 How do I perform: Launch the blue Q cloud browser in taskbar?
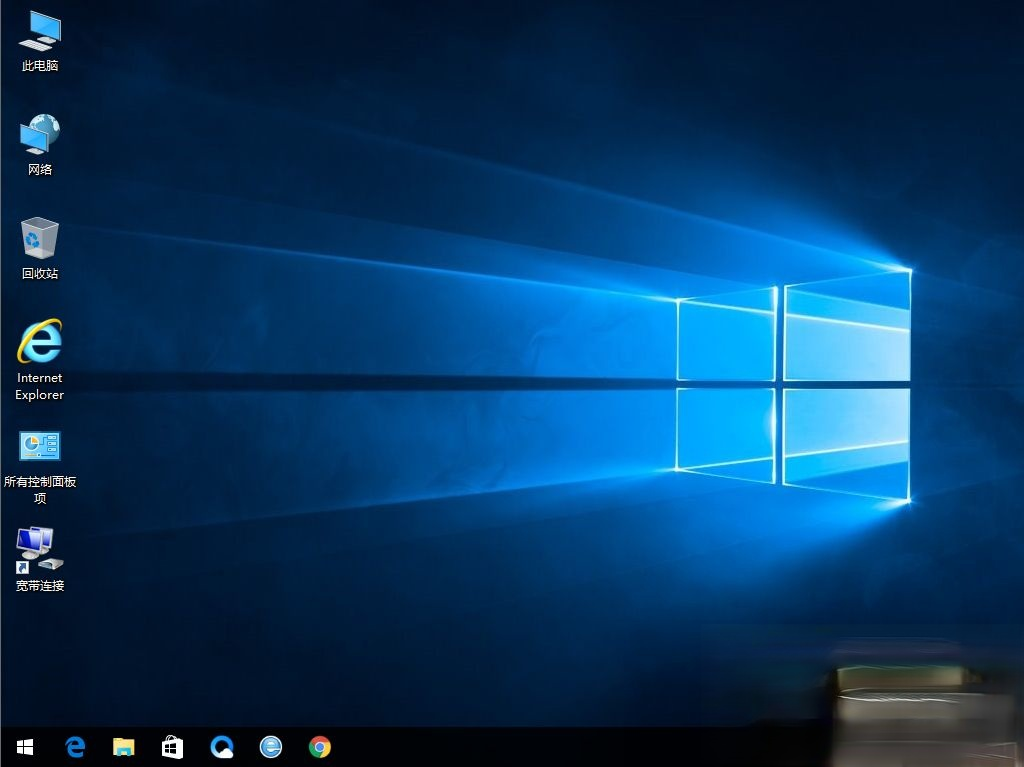tap(222, 747)
